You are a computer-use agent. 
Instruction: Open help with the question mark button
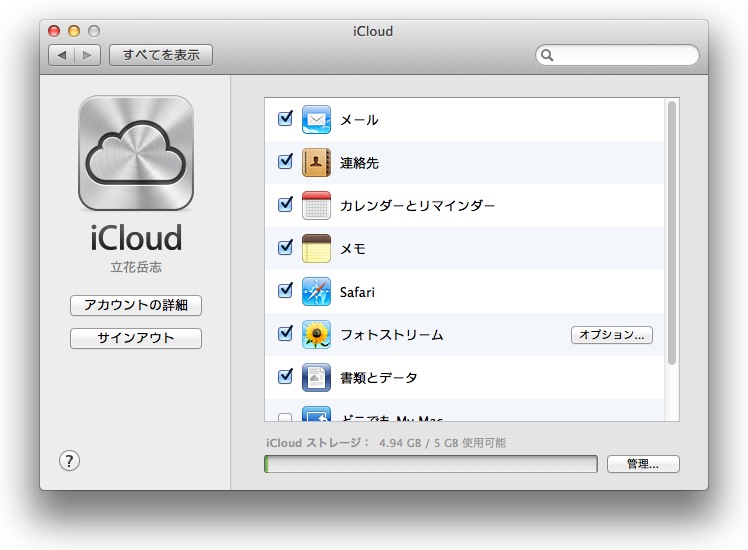click(x=69, y=461)
